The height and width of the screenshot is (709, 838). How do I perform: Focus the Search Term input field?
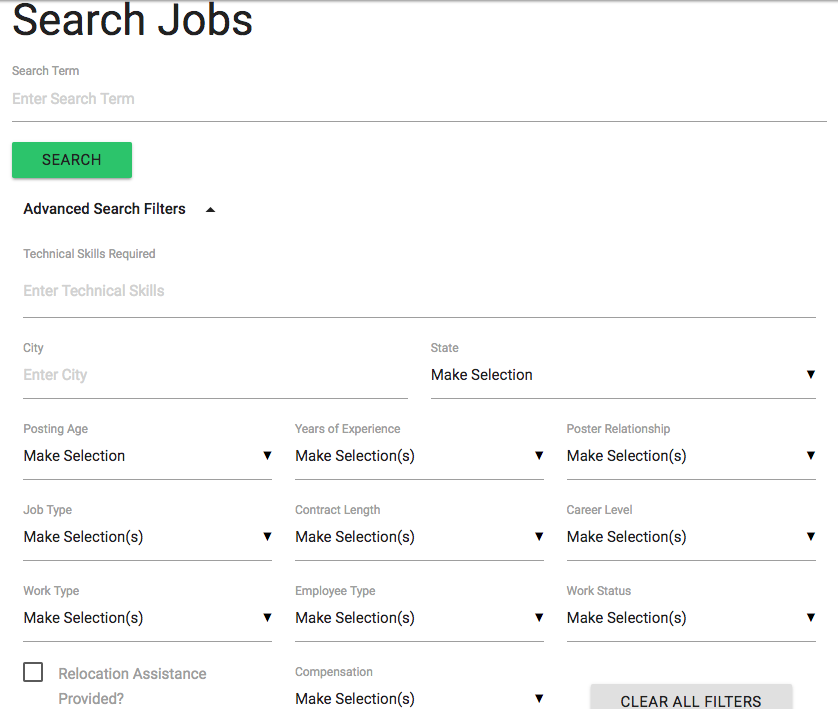(419, 99)
